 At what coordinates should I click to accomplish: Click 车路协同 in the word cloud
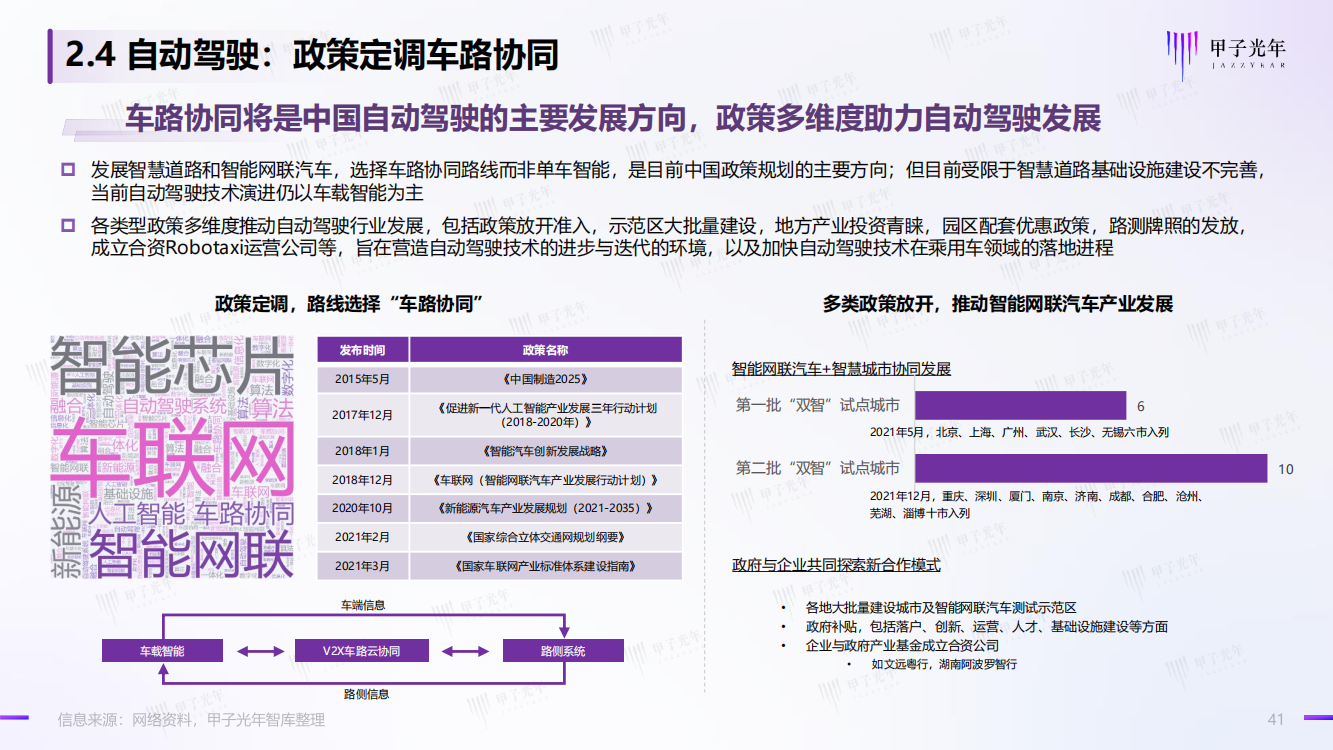pyautogui.click(x=244, y=515)
